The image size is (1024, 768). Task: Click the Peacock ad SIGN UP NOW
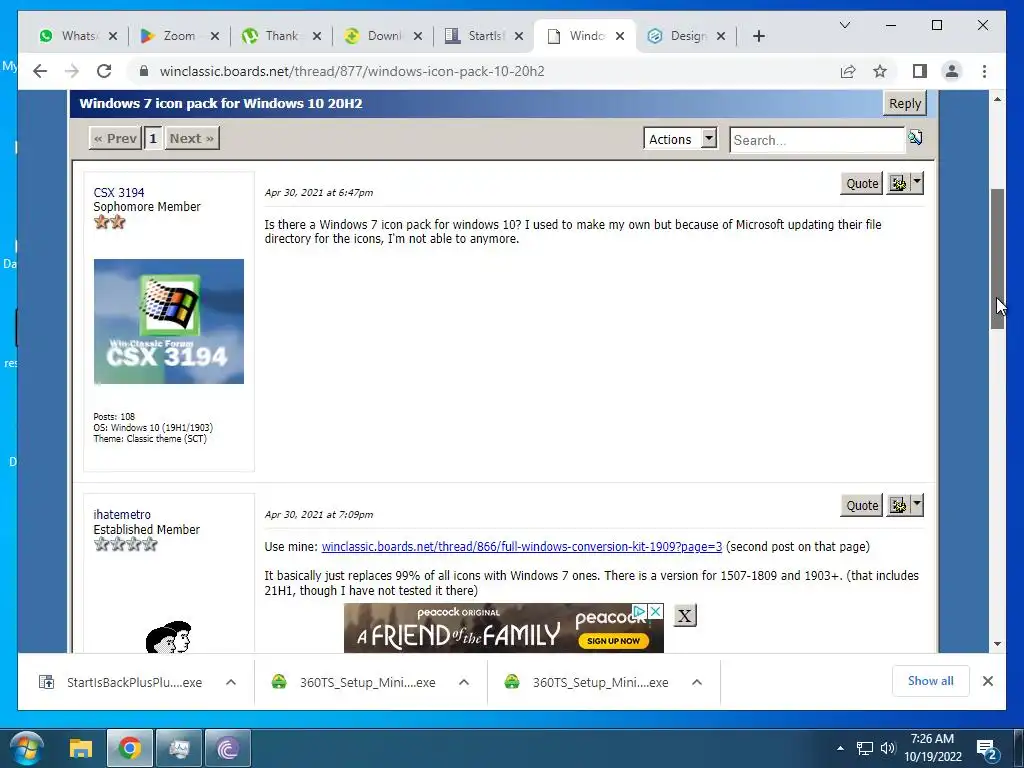coord(613,641)
